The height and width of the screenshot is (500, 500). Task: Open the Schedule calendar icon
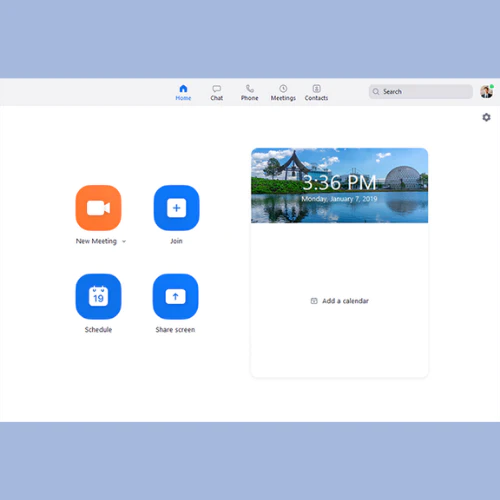click(98, 296)
